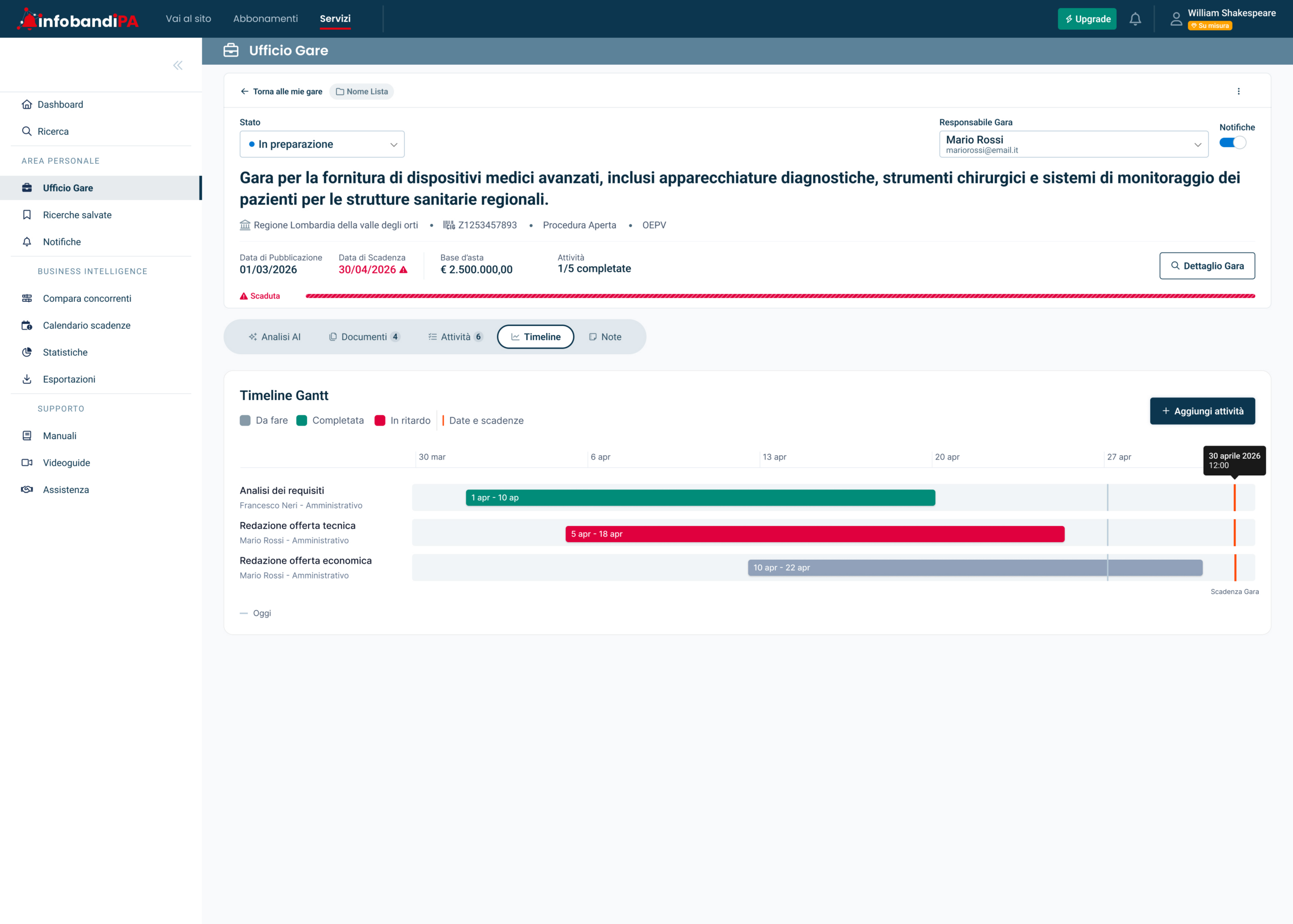1293x924 pixels.
Task: Click the Compara concorrenti icon
Action: click(27, 298)
